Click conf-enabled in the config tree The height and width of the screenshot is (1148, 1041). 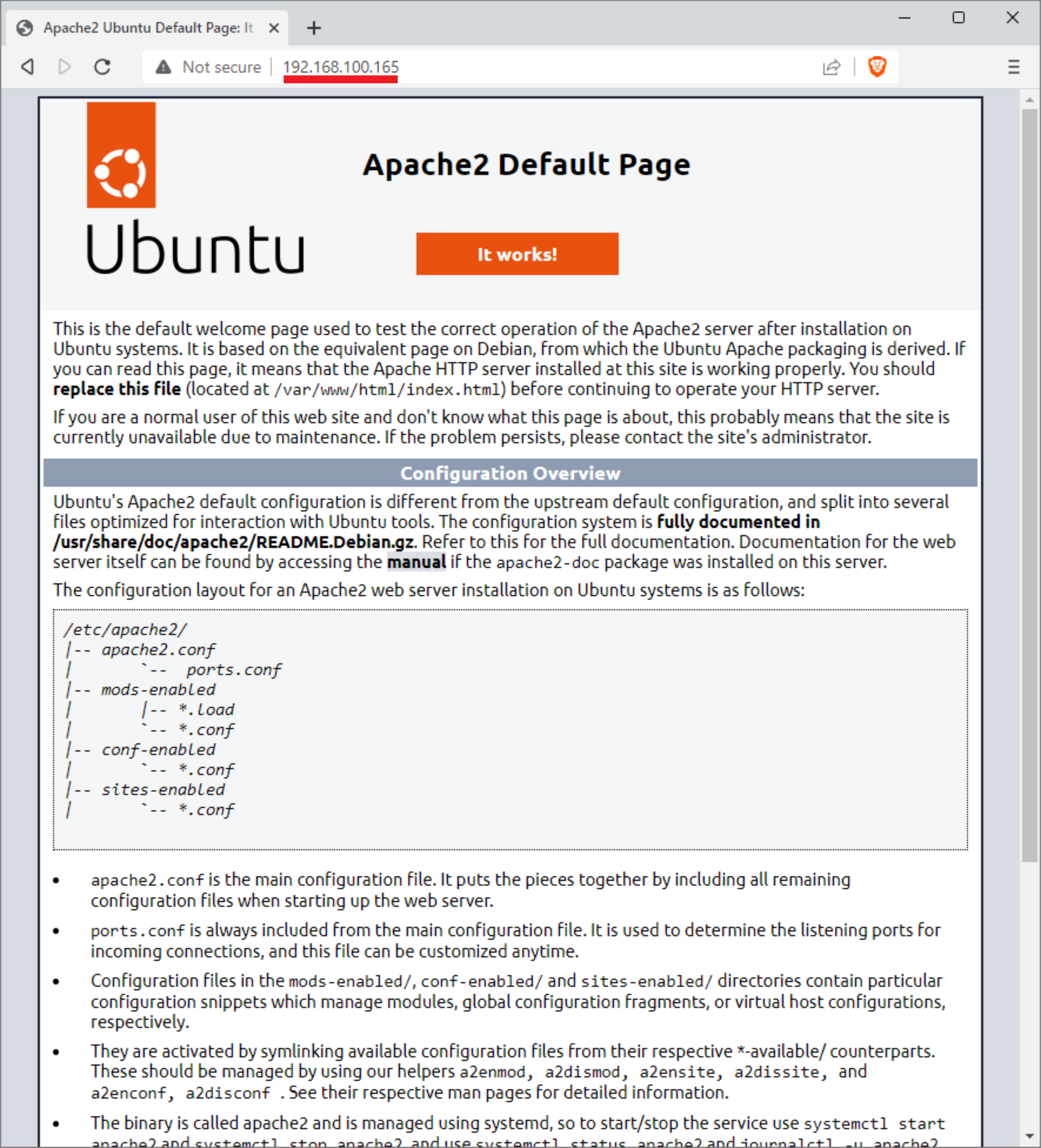[x=158, y=750]
